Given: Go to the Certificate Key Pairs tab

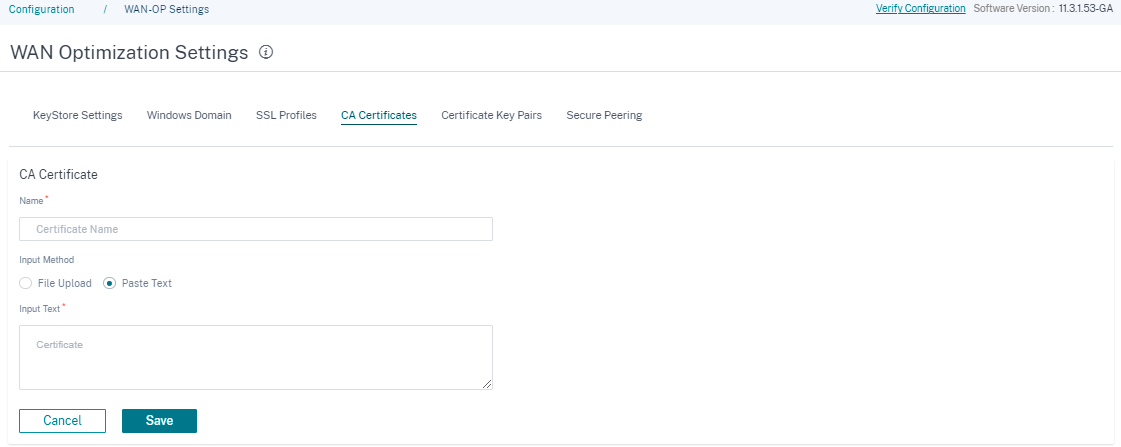Looking at the screenshot, I should click(491, 115).
